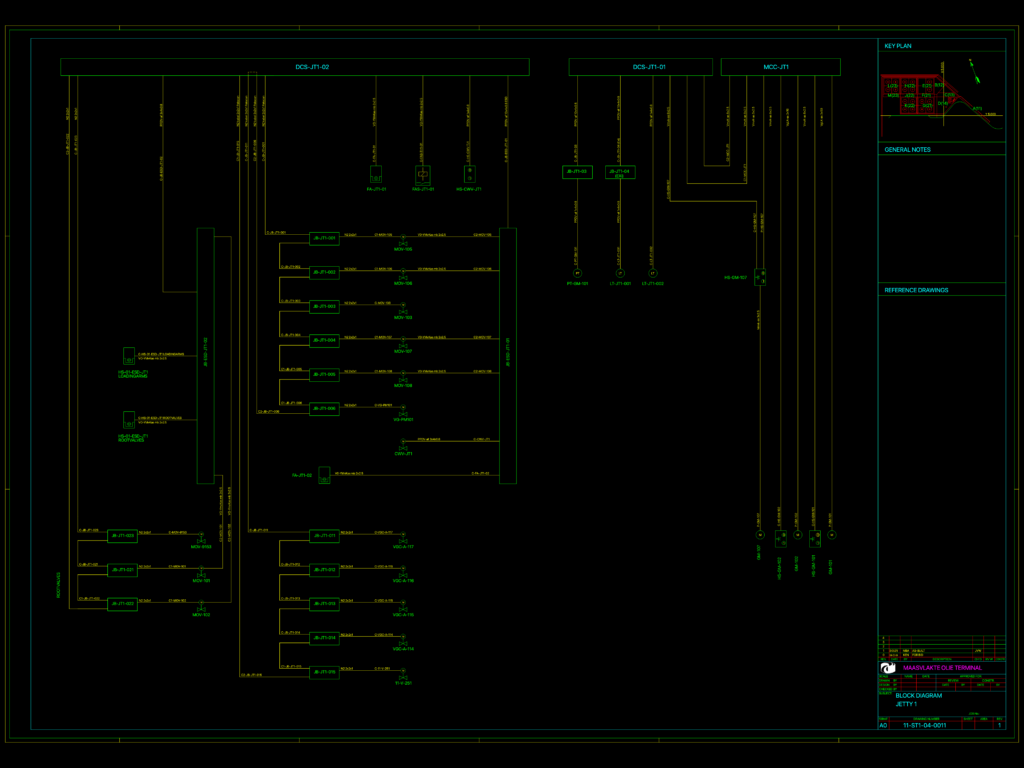Click the MOV-0153 valve symbol
The height and width of the screenshot is (768, 1024).
[201, 537]
